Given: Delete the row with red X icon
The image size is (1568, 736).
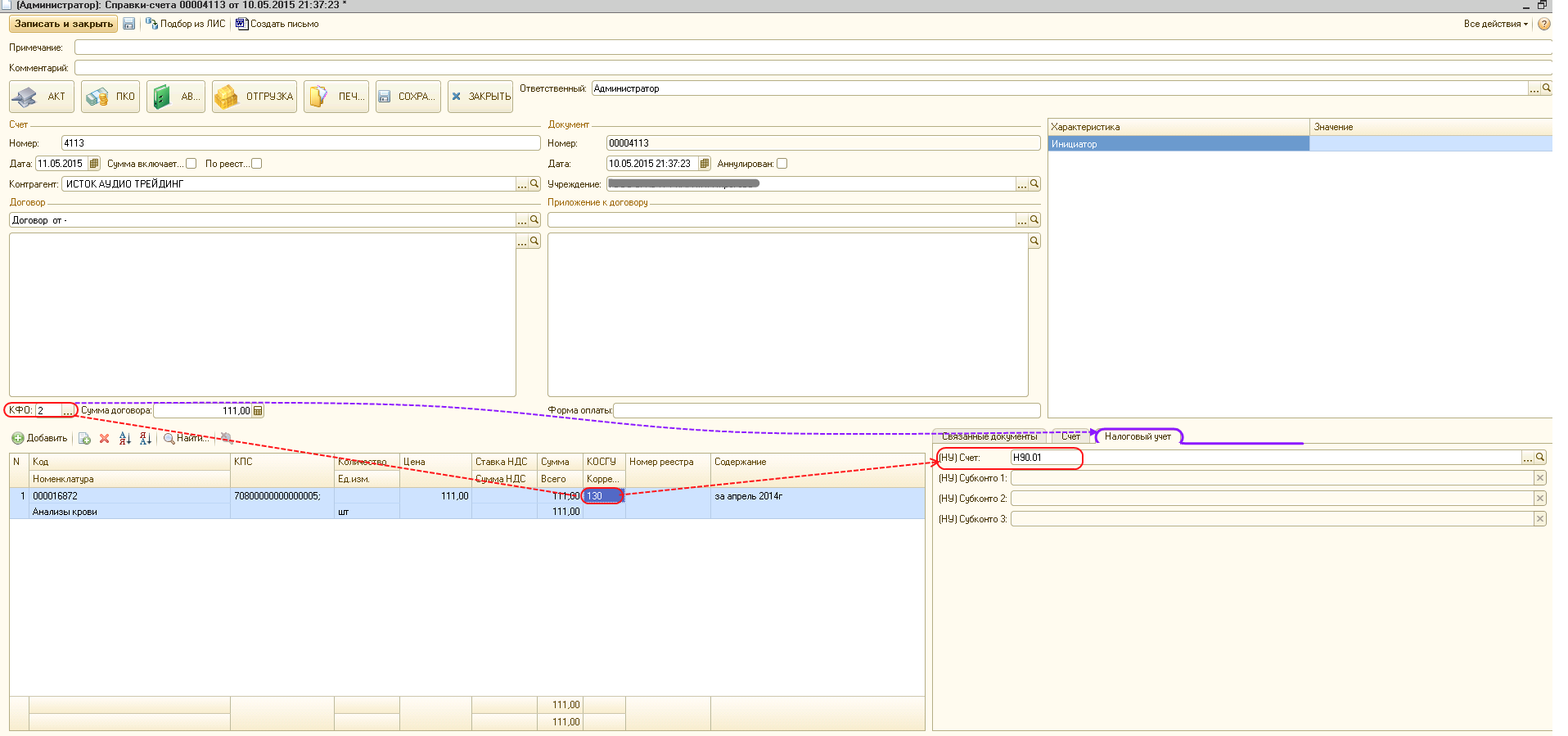Looking at the screenshot, I should tap(104, 439).
